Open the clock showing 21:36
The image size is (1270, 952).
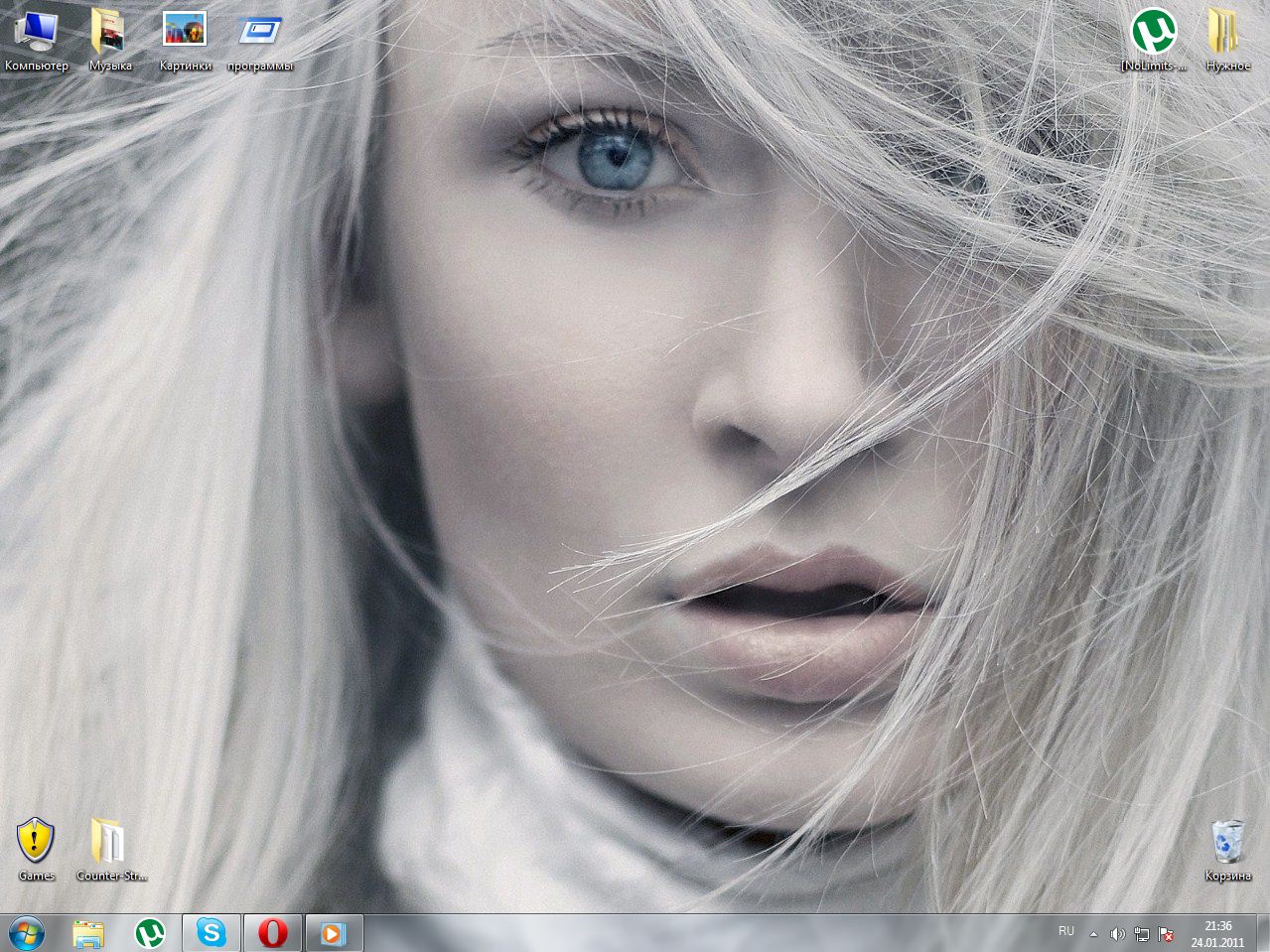(x=1218, y=933)
